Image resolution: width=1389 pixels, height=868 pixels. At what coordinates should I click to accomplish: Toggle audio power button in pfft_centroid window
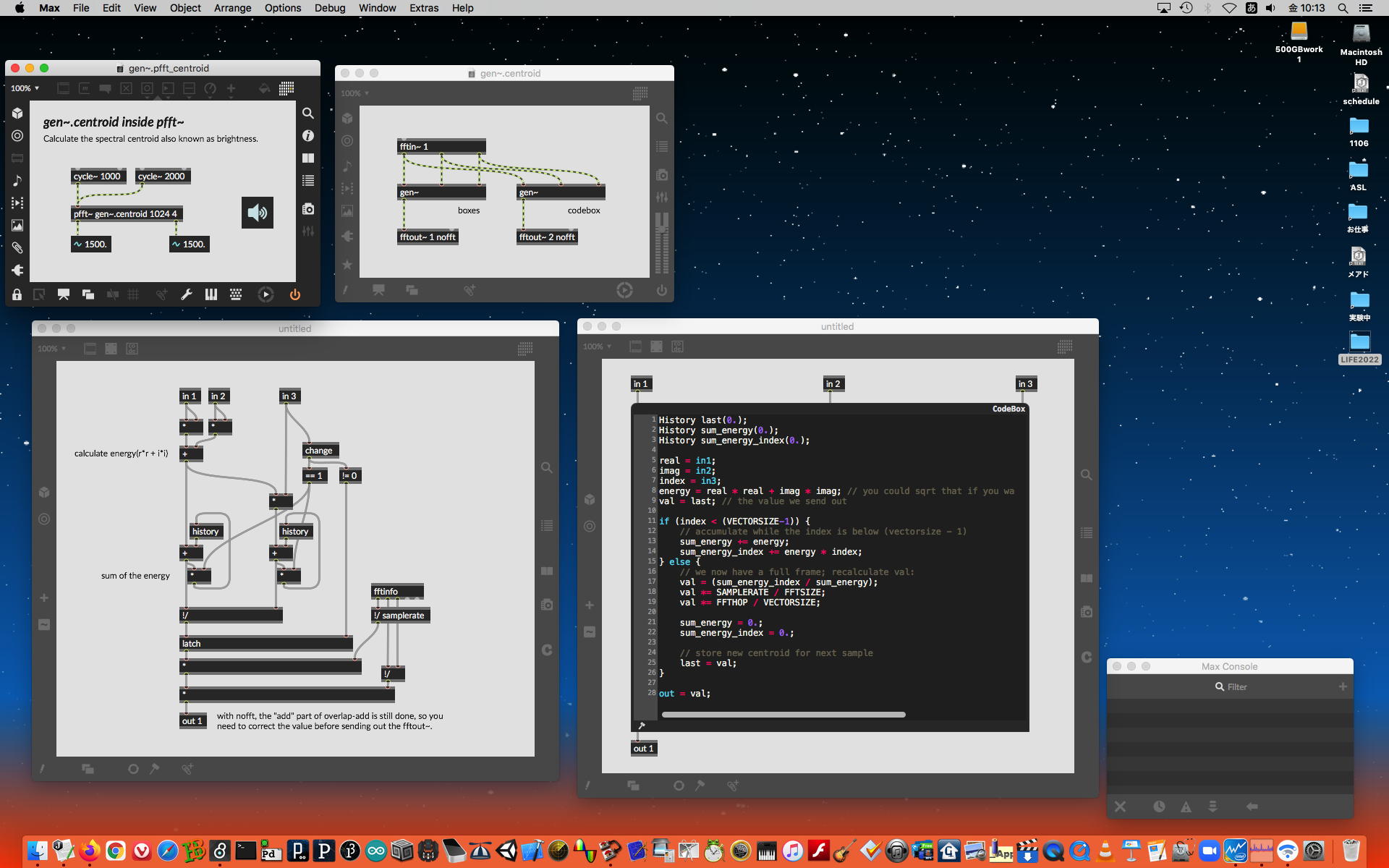point(294,294)
